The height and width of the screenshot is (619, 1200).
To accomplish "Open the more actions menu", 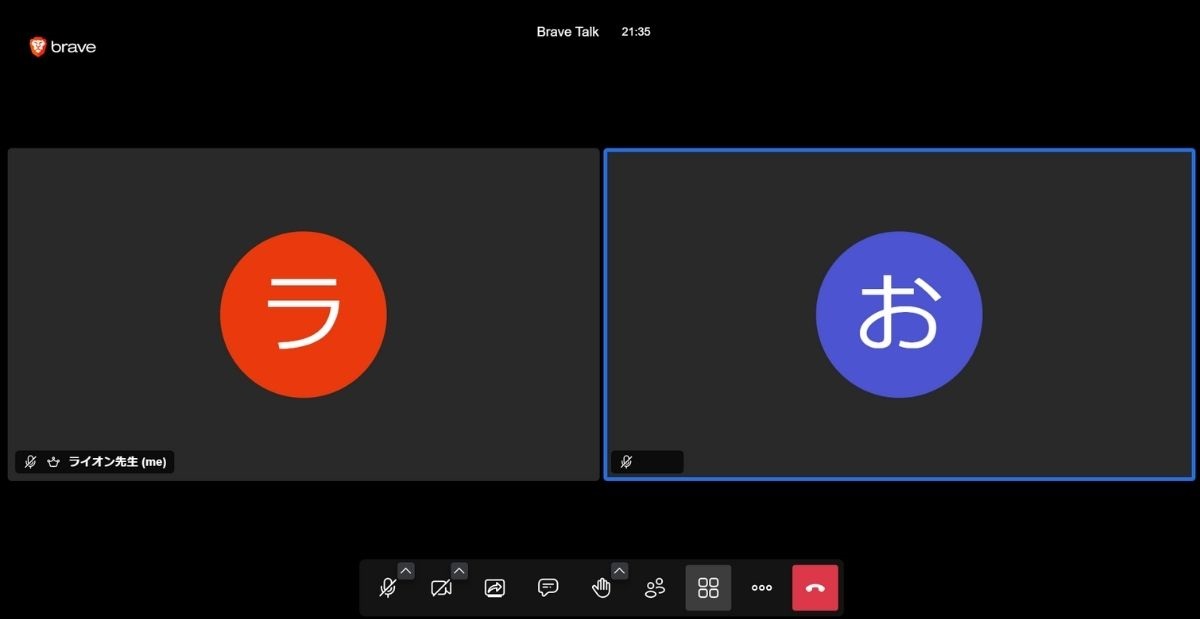I will pyautogui.click(x=762, y=588).
